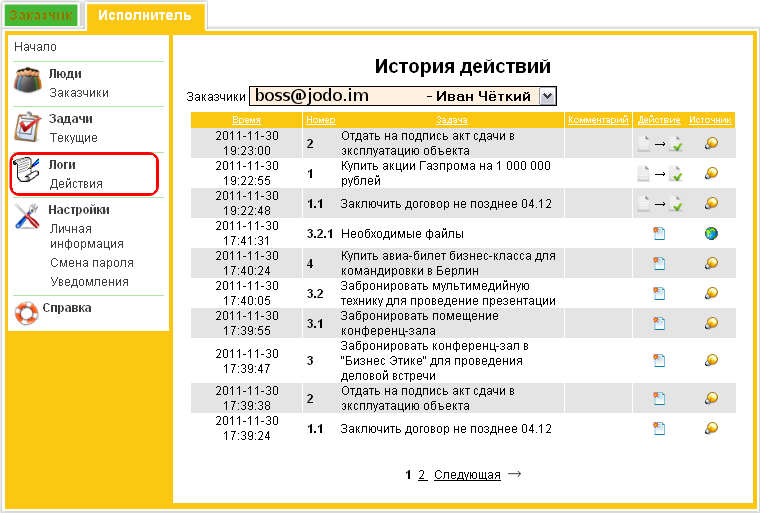Click the globe source icon for task 3.2.1
This screenshot has height=513, width=760.
[x=711, y=234]
